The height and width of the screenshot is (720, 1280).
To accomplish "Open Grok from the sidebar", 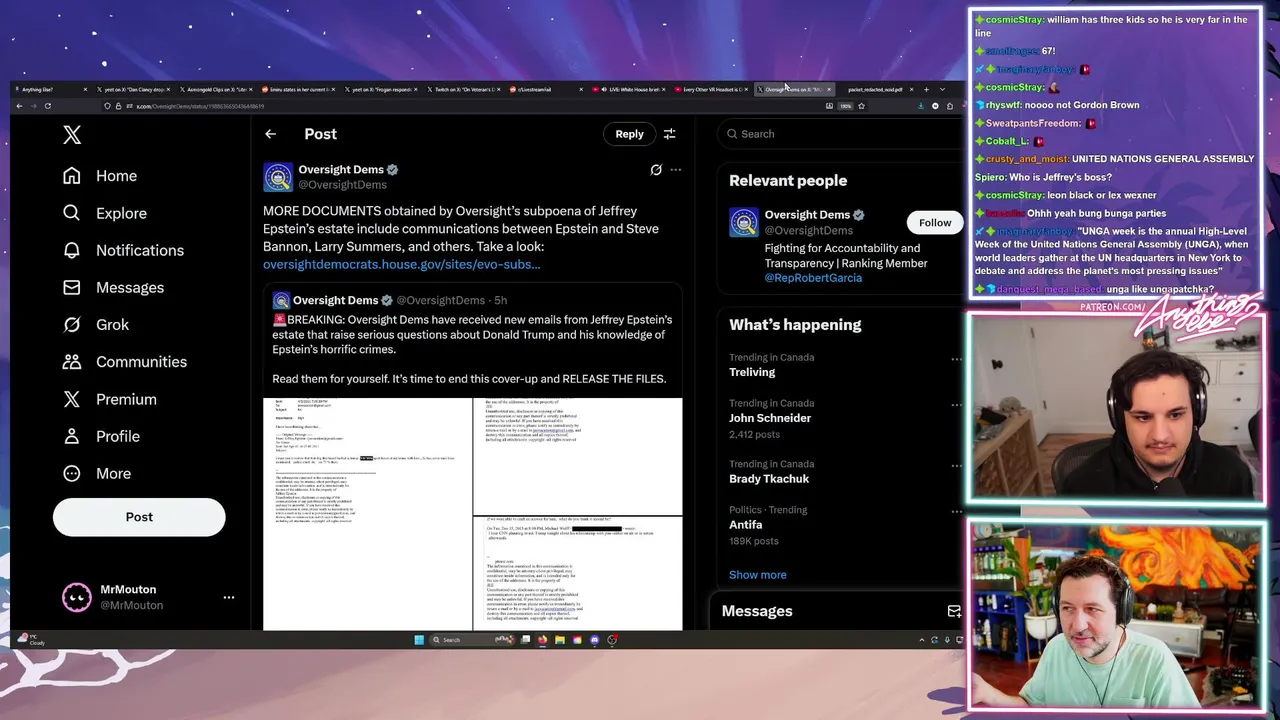I will pos(96,324).
